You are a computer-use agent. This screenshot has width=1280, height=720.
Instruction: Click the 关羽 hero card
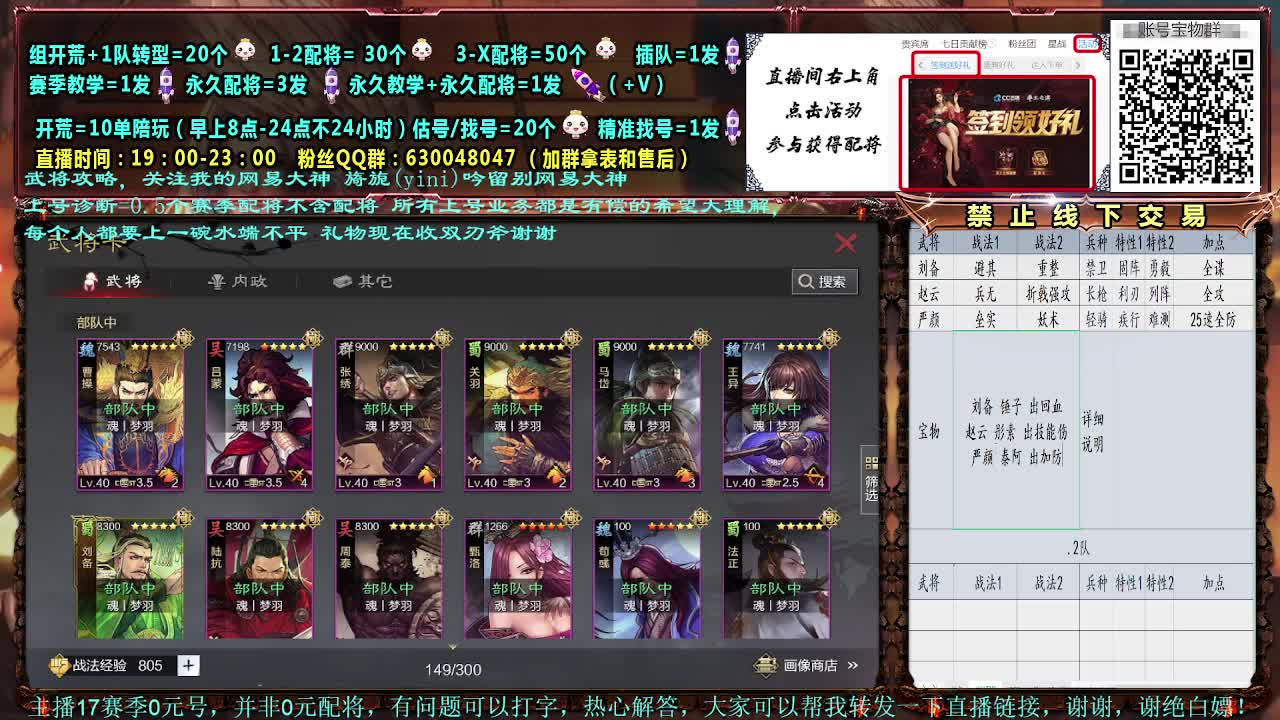[x=517, y=414]
